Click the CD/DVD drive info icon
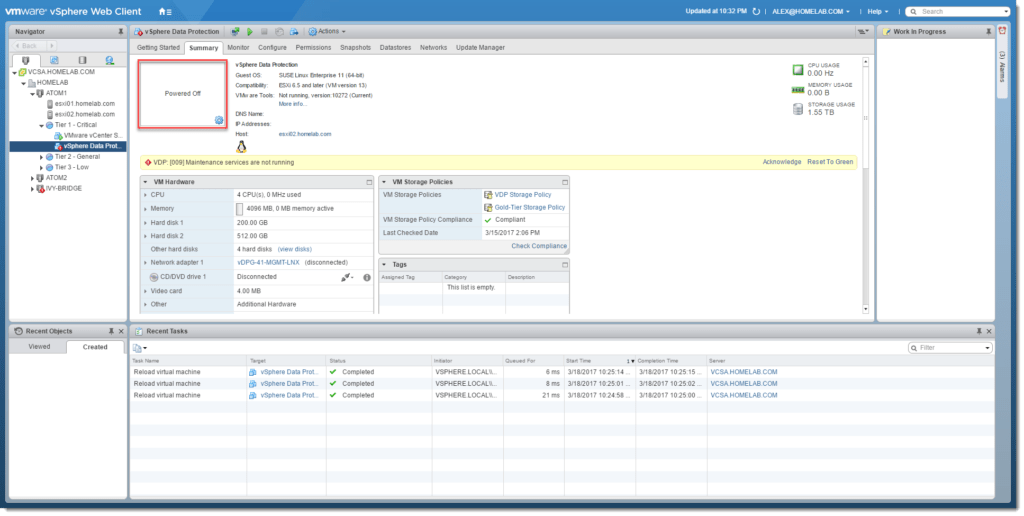This screenshot has width=1024, height=516. click(367, 278)
